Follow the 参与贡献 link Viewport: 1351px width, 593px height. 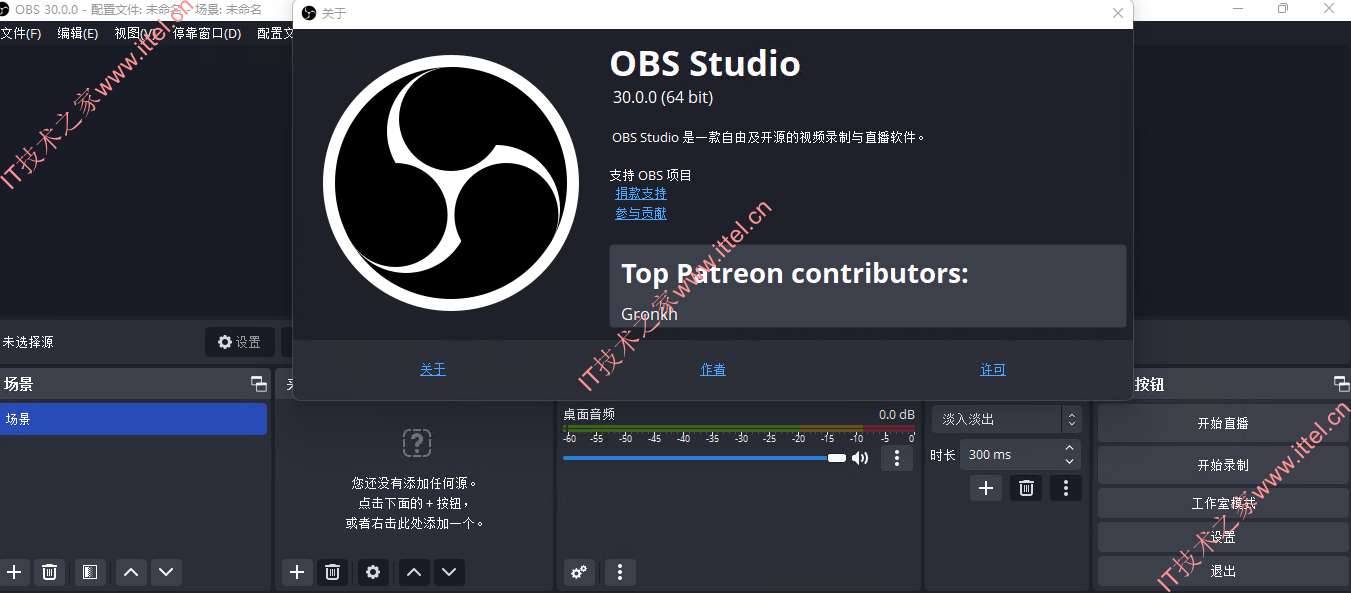pos(641,214)
